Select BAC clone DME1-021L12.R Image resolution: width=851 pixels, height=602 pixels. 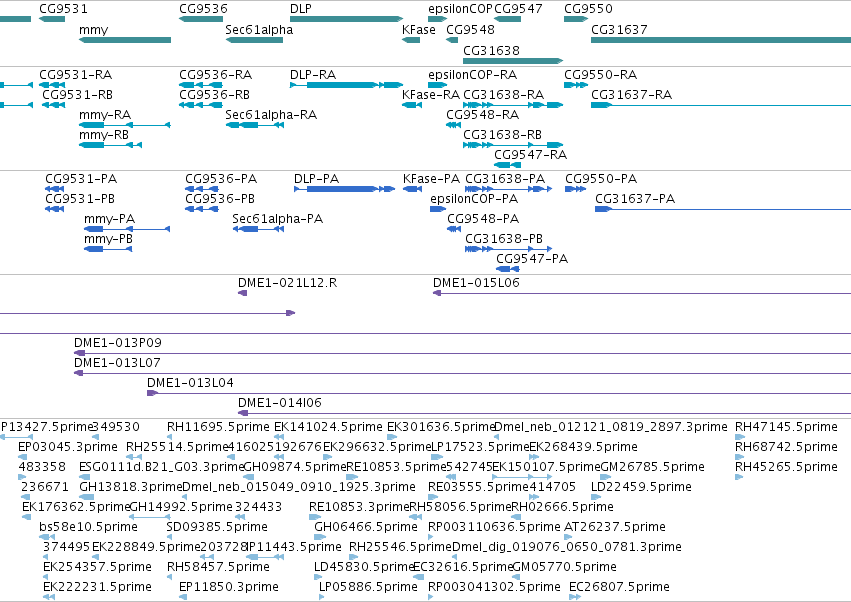(x=287, y=283)
